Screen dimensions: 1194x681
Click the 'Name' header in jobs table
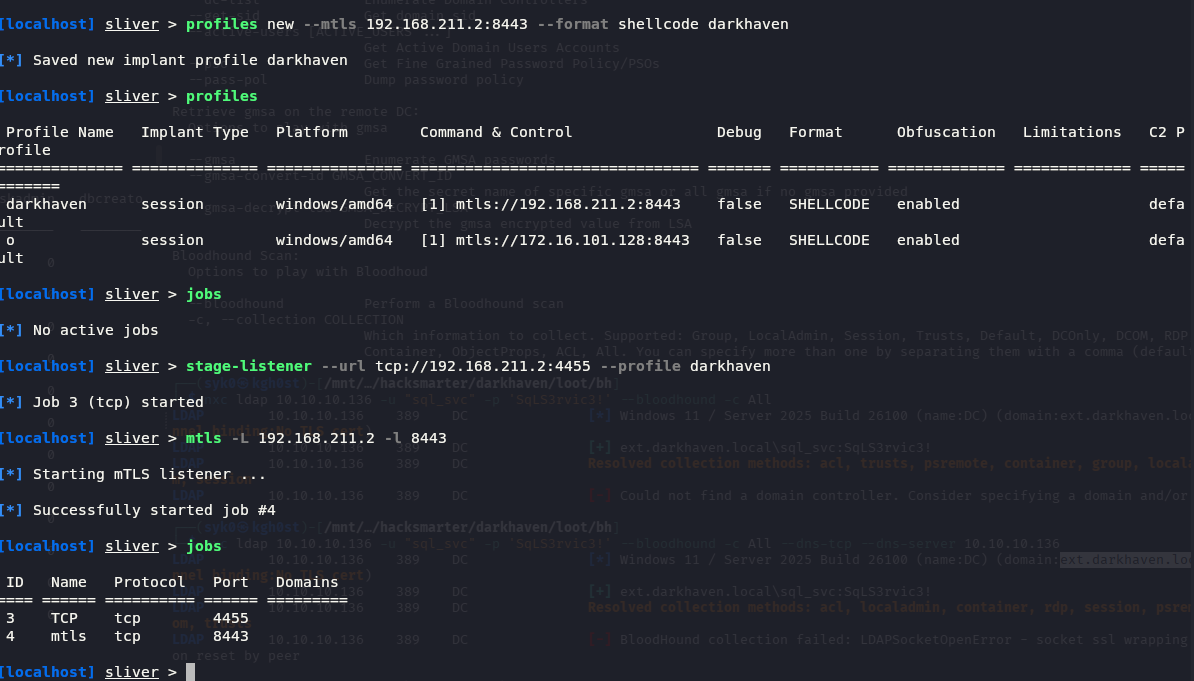[69, 583]
